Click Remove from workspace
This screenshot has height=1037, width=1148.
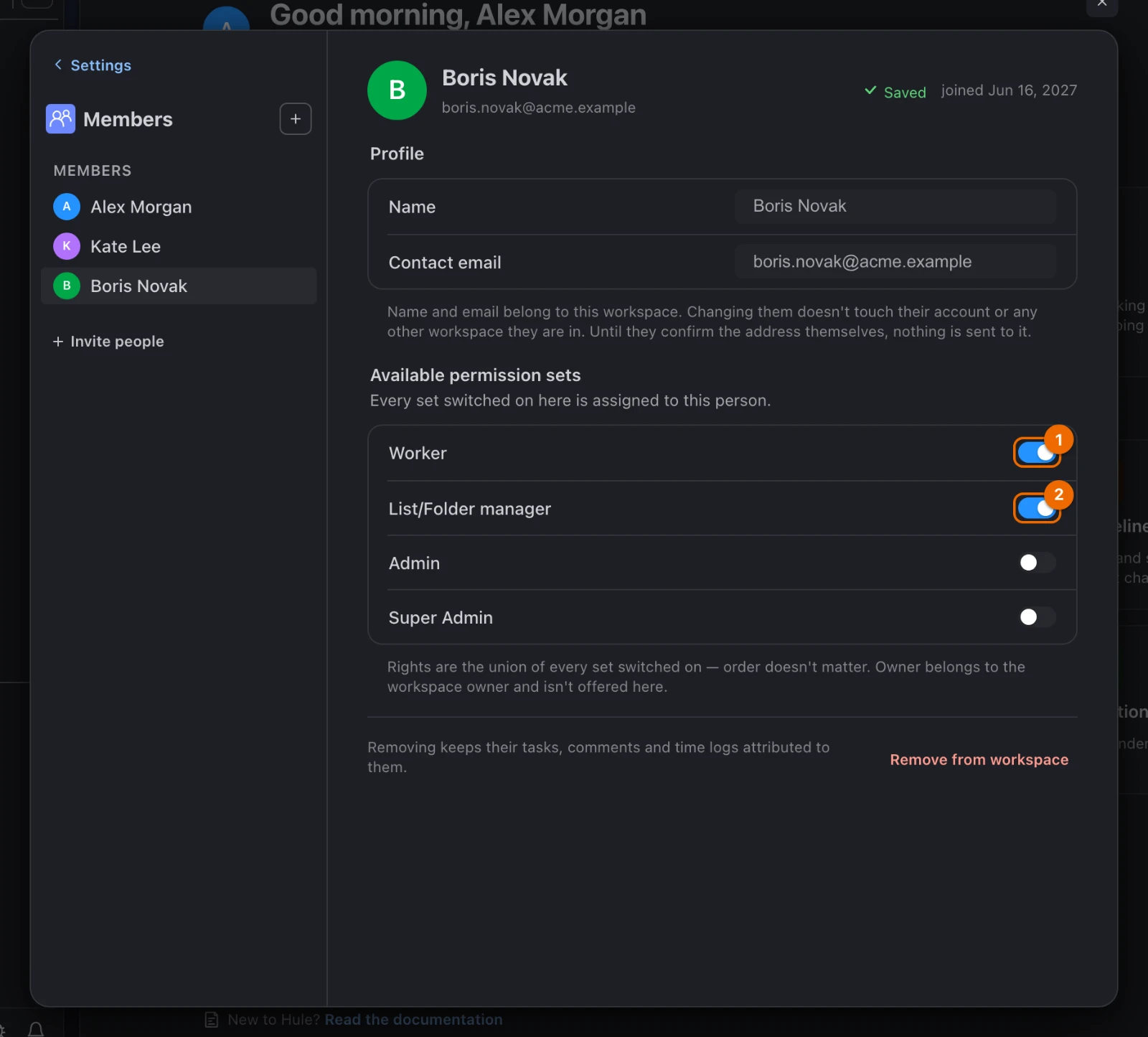pyautogui.click(x=979, y=759)
